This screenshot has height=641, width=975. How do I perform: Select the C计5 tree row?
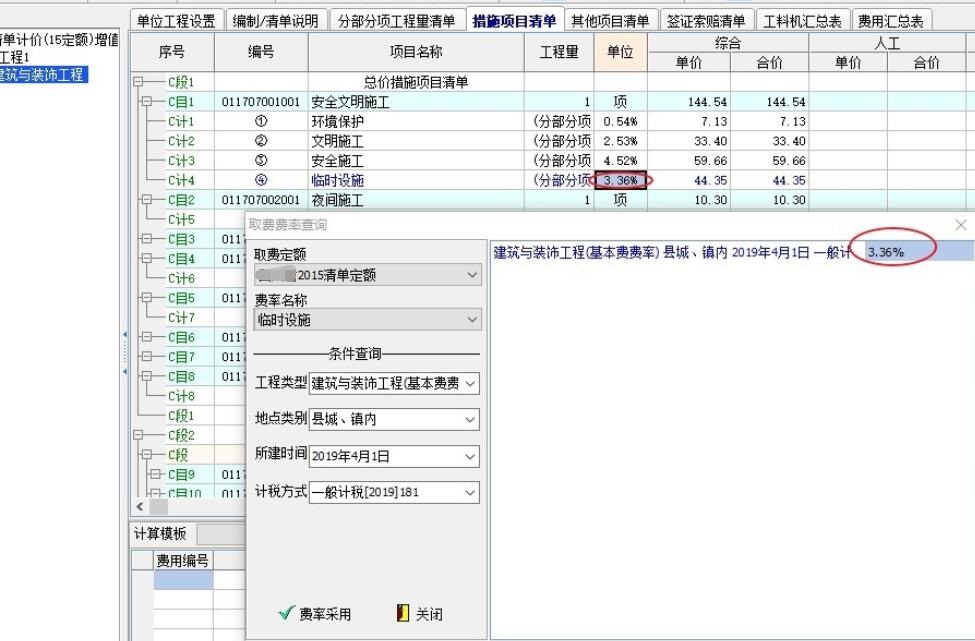coord(181,219)
